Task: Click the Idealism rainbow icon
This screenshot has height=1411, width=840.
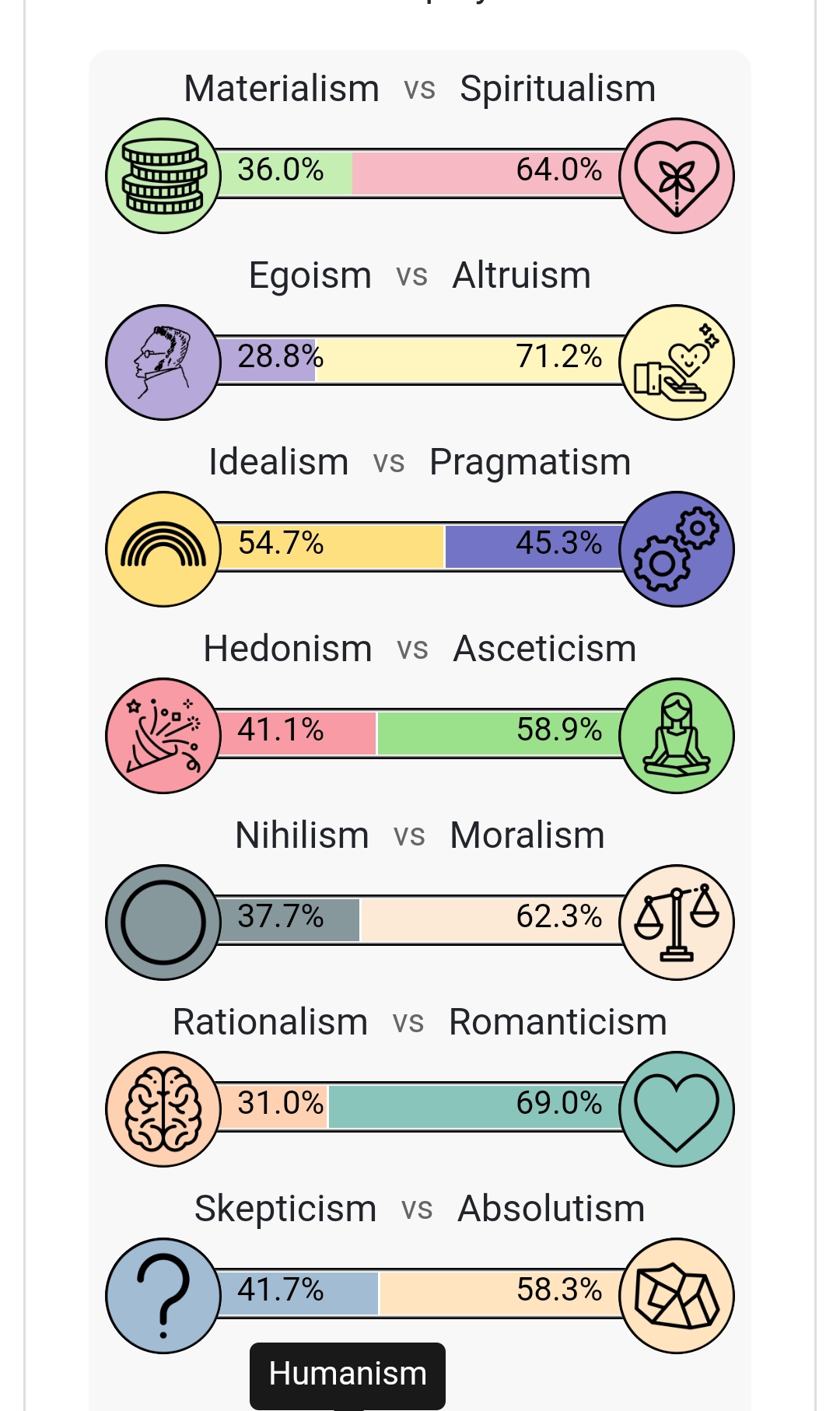Action: (163, 549)
